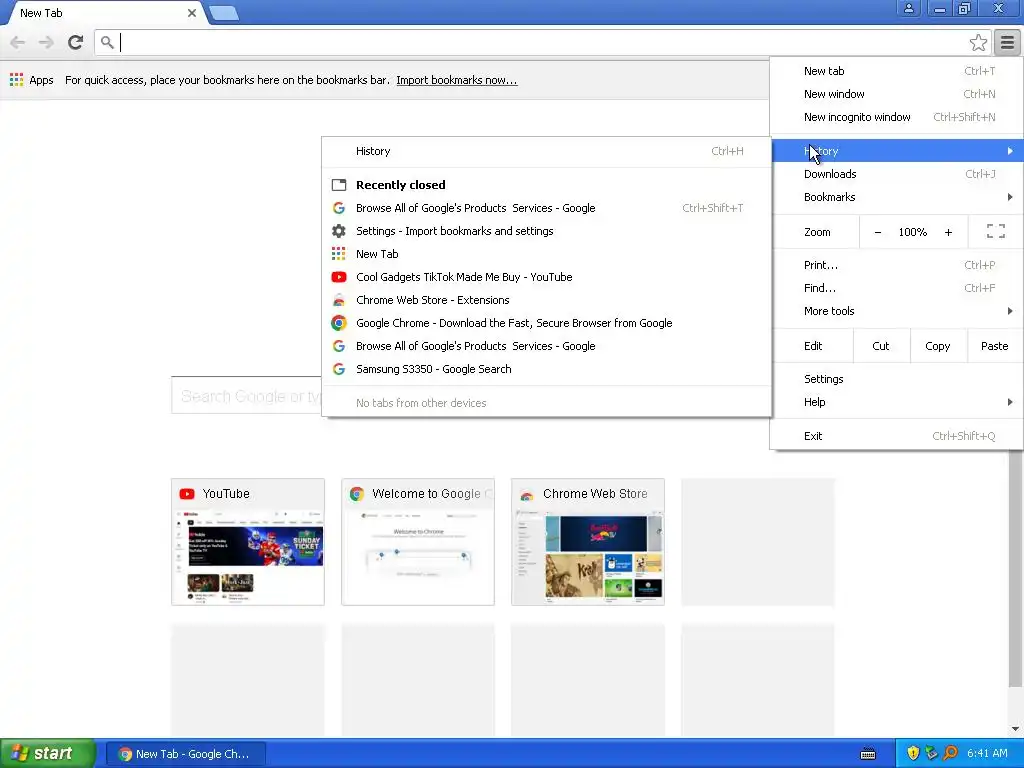Reopen Settings - Import bookmarks and settings

click(547, 231)
